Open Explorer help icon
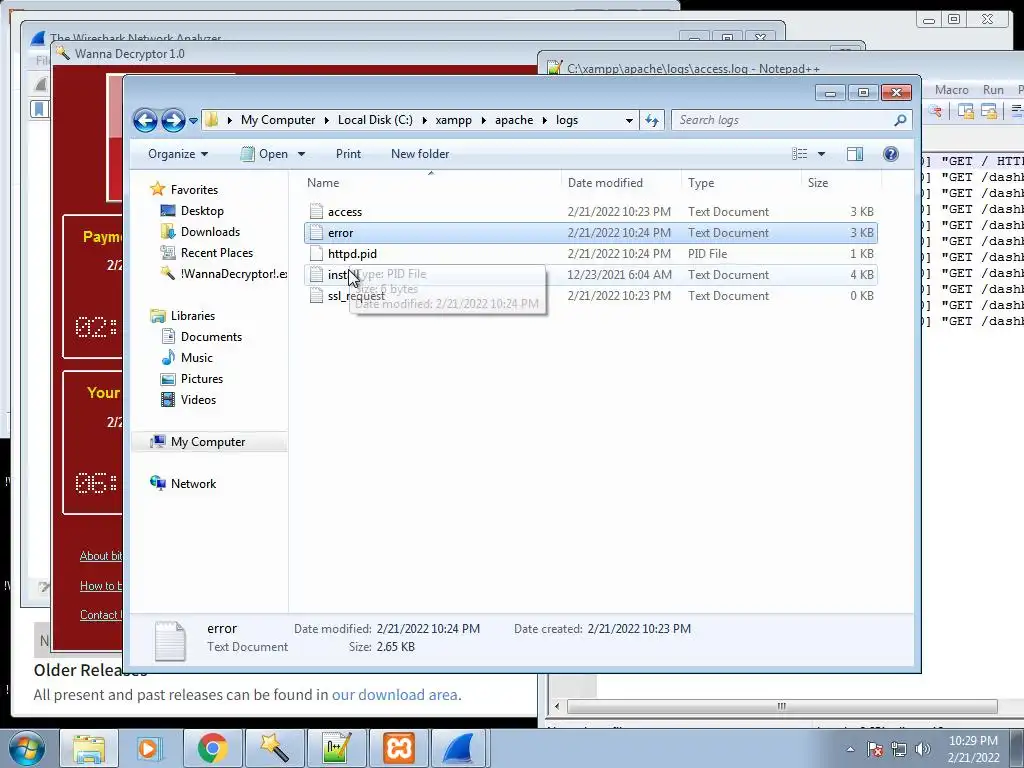This screenshot has height=768, width=1024. point(891,154)
